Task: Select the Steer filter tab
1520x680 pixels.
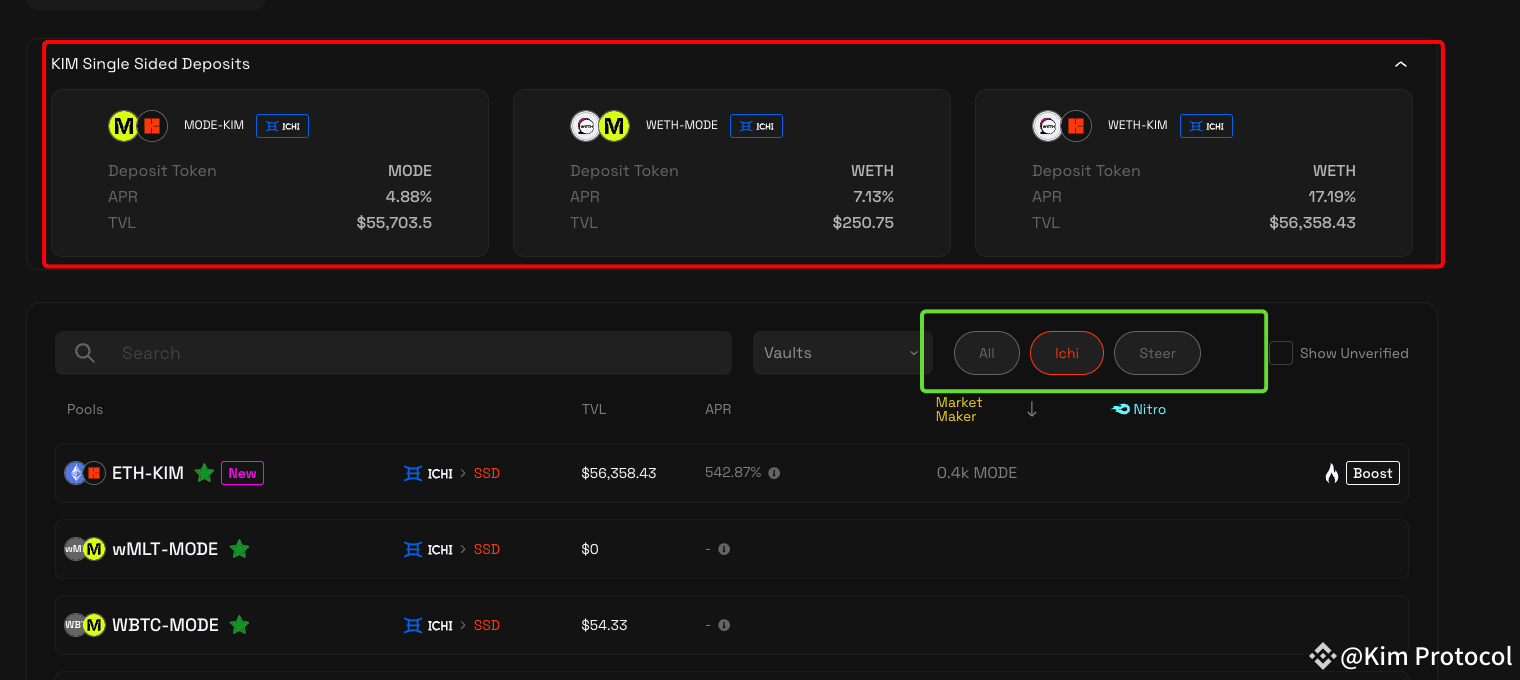Action: point(1157,353)
